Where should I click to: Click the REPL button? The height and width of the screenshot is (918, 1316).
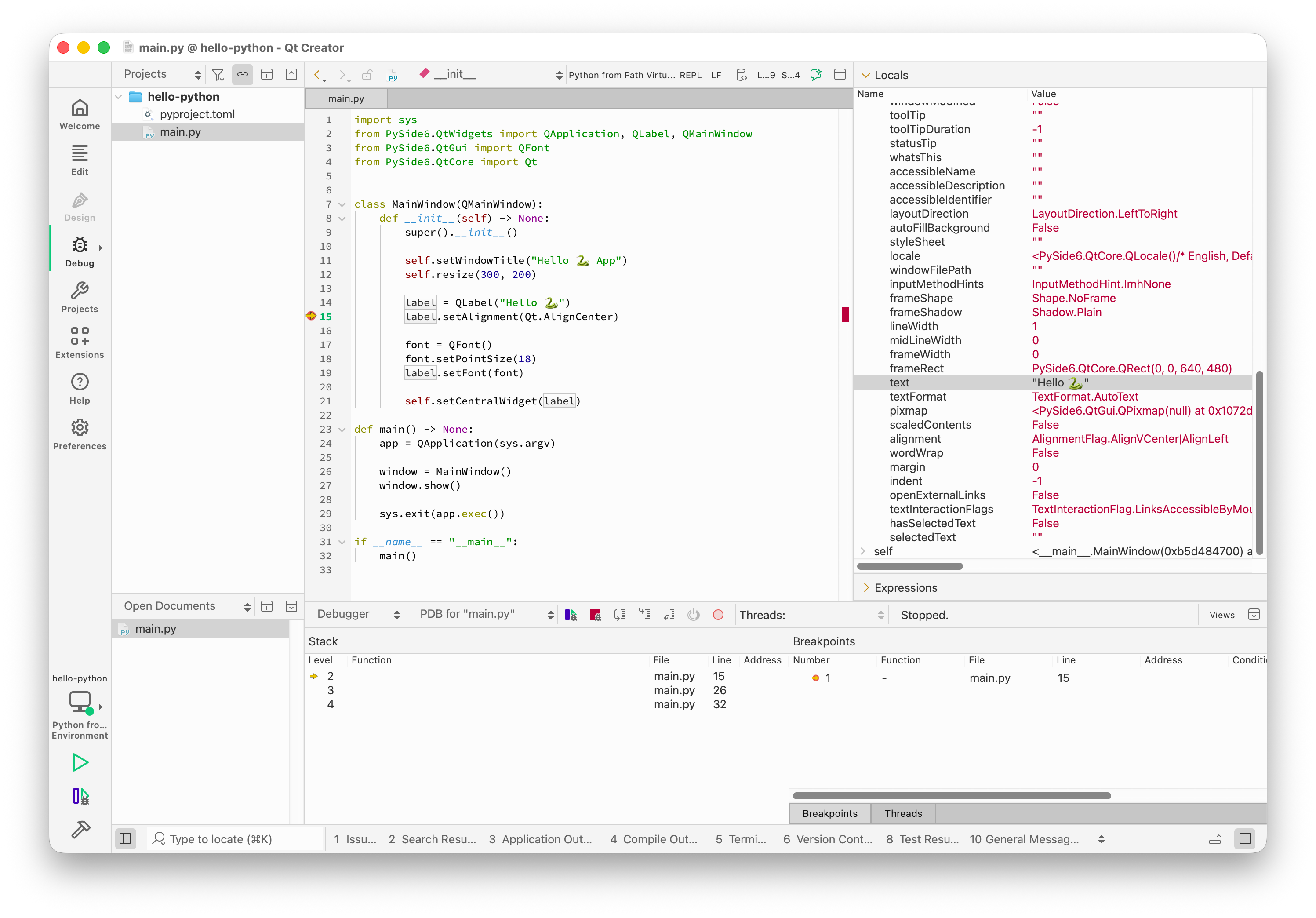click(x=690, y=75)
